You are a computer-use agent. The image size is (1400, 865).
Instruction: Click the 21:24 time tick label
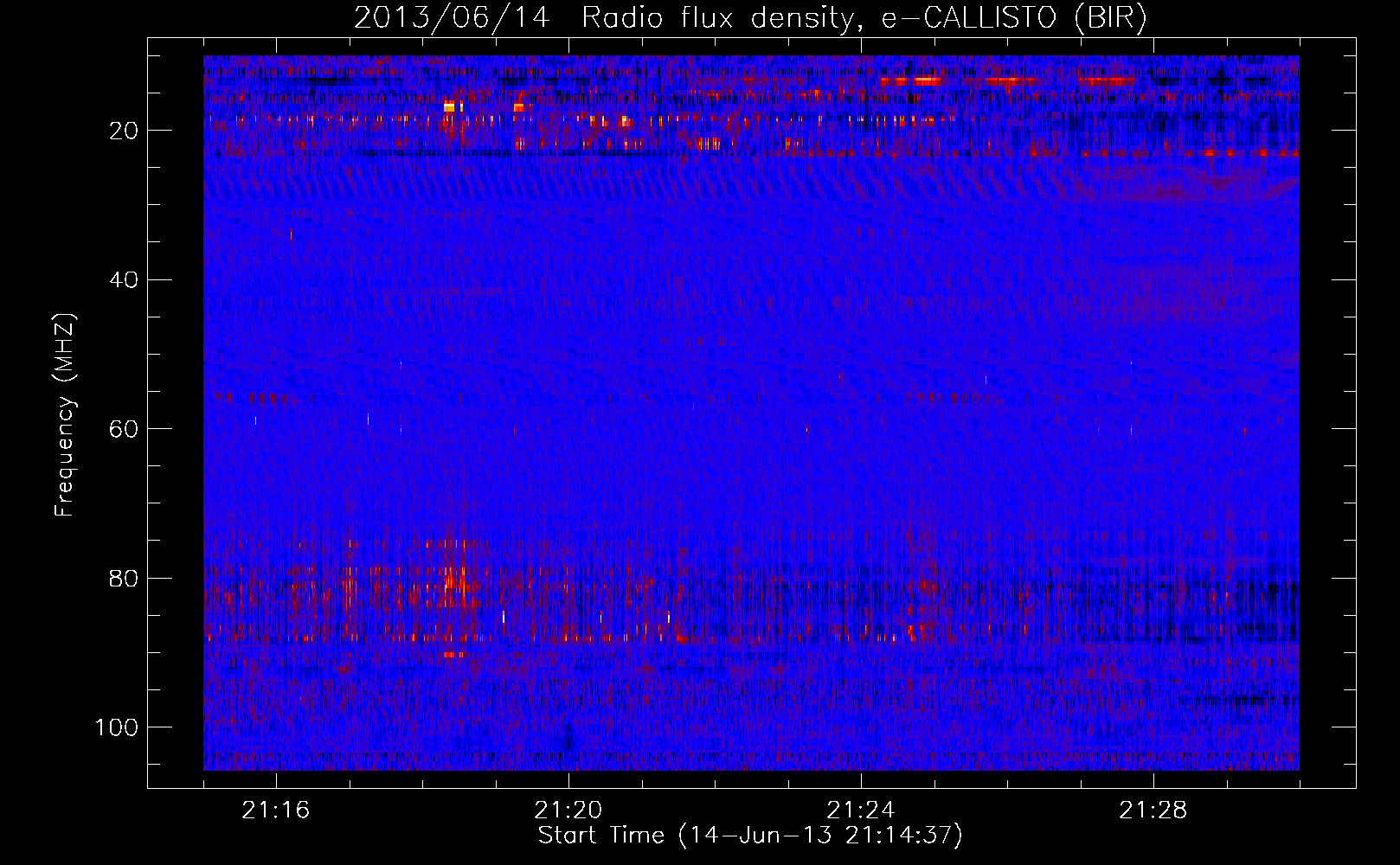tap(861, 811)
